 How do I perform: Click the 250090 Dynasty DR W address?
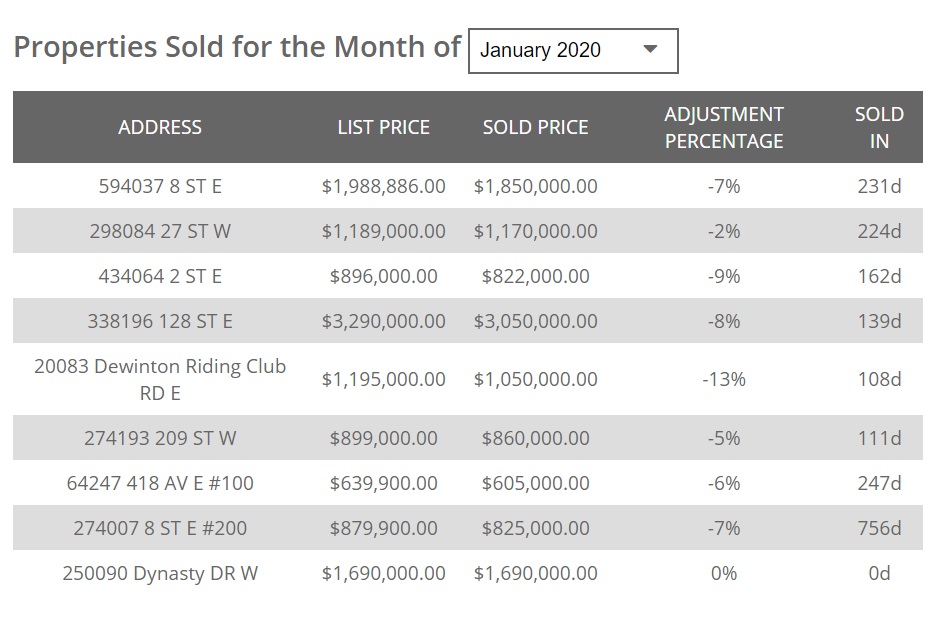click(160, 573)
